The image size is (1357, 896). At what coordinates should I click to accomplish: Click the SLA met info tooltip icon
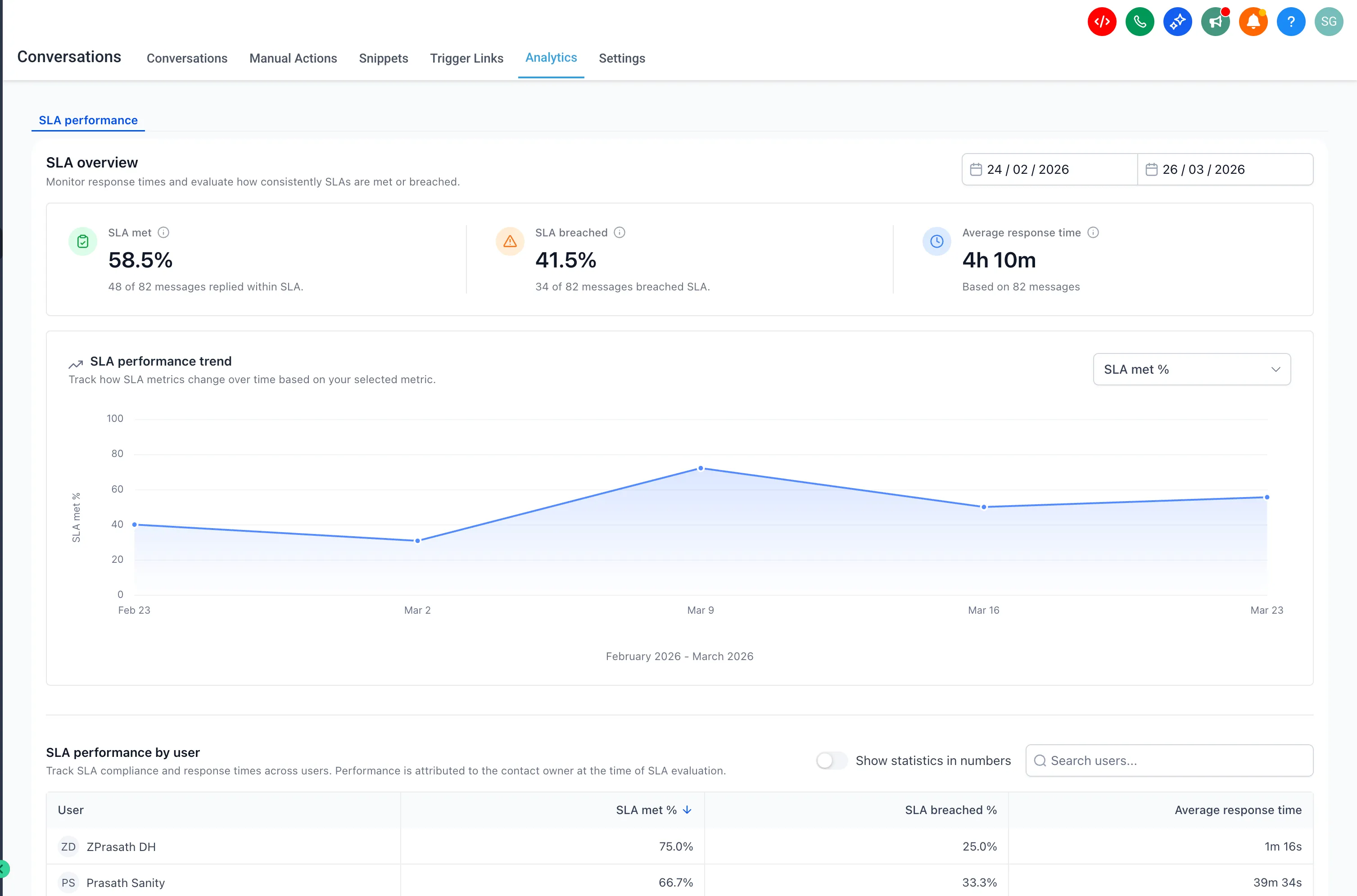click(164, 232)
